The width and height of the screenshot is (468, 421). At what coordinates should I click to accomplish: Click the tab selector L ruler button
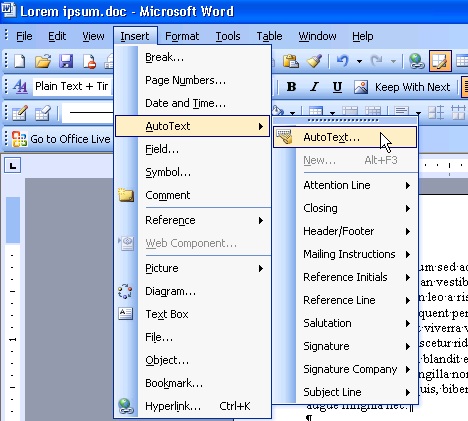point(13,165)
